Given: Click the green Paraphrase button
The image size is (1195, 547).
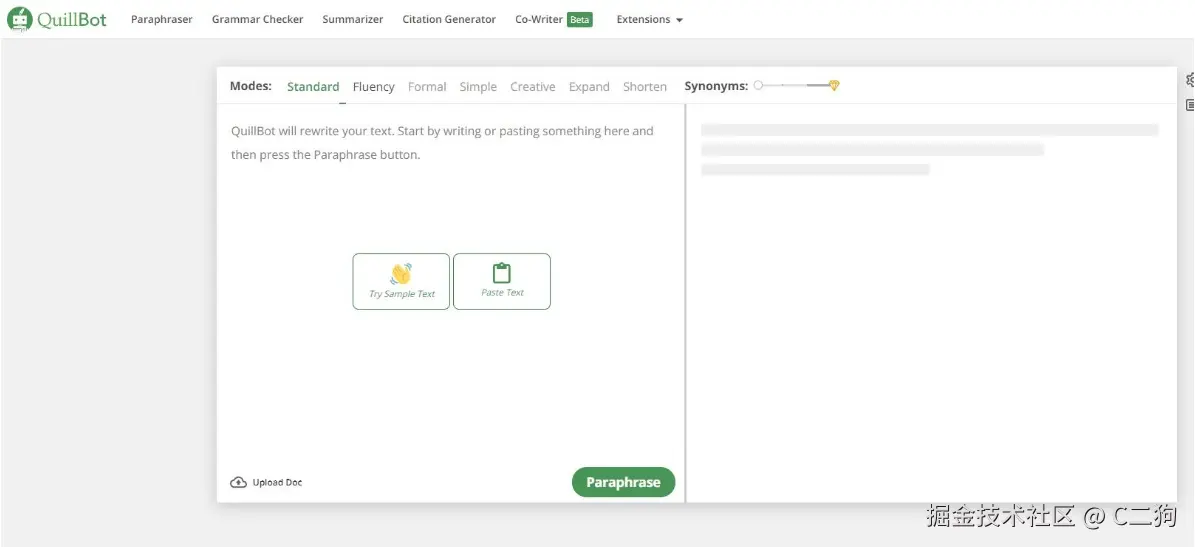Looking at the screenshot, I should 623,482.
